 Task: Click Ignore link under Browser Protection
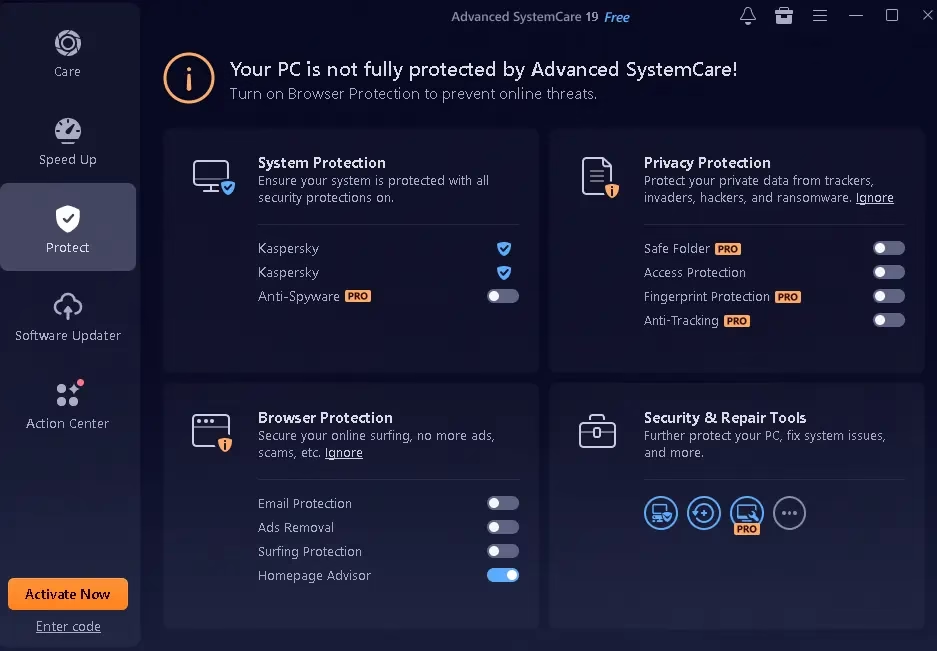(344, 453)
